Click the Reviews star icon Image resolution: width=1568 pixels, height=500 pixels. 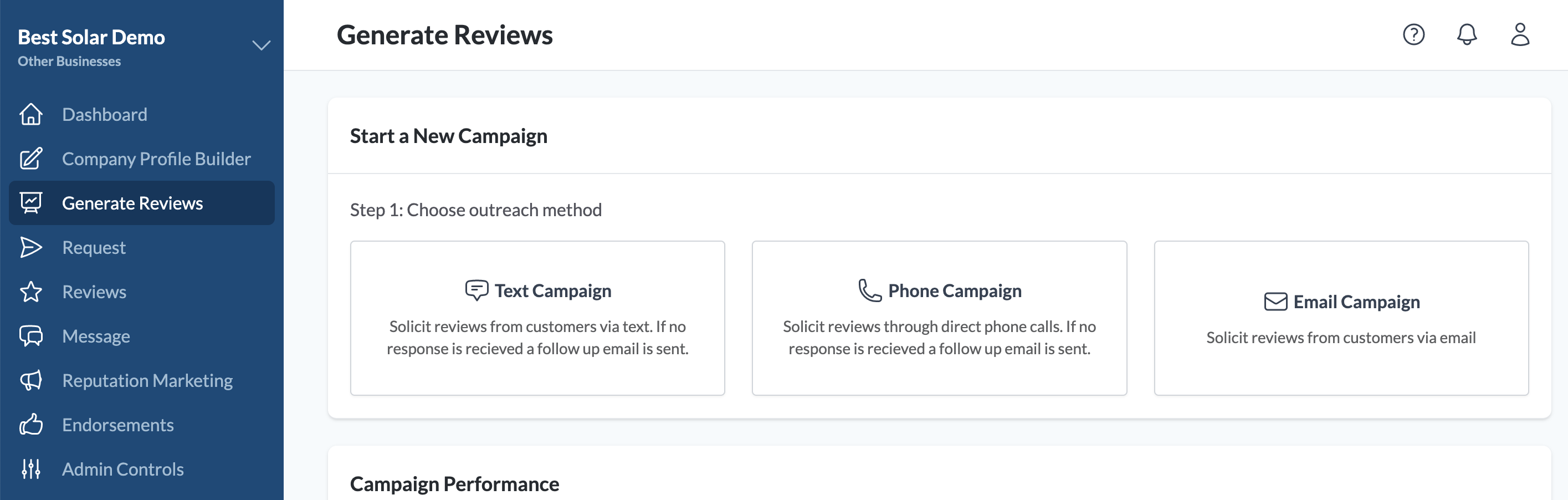(31, 292)
